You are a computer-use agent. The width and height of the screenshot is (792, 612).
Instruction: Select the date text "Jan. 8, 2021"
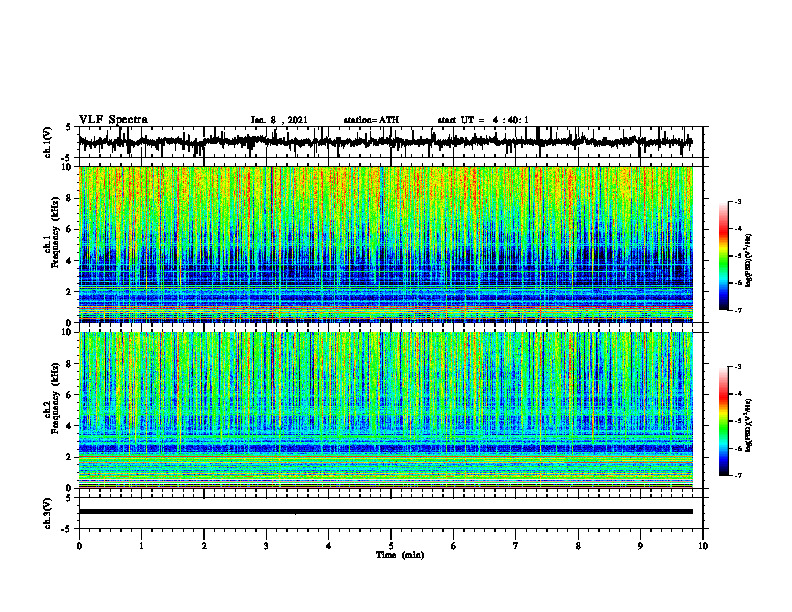tap(279, 120)
